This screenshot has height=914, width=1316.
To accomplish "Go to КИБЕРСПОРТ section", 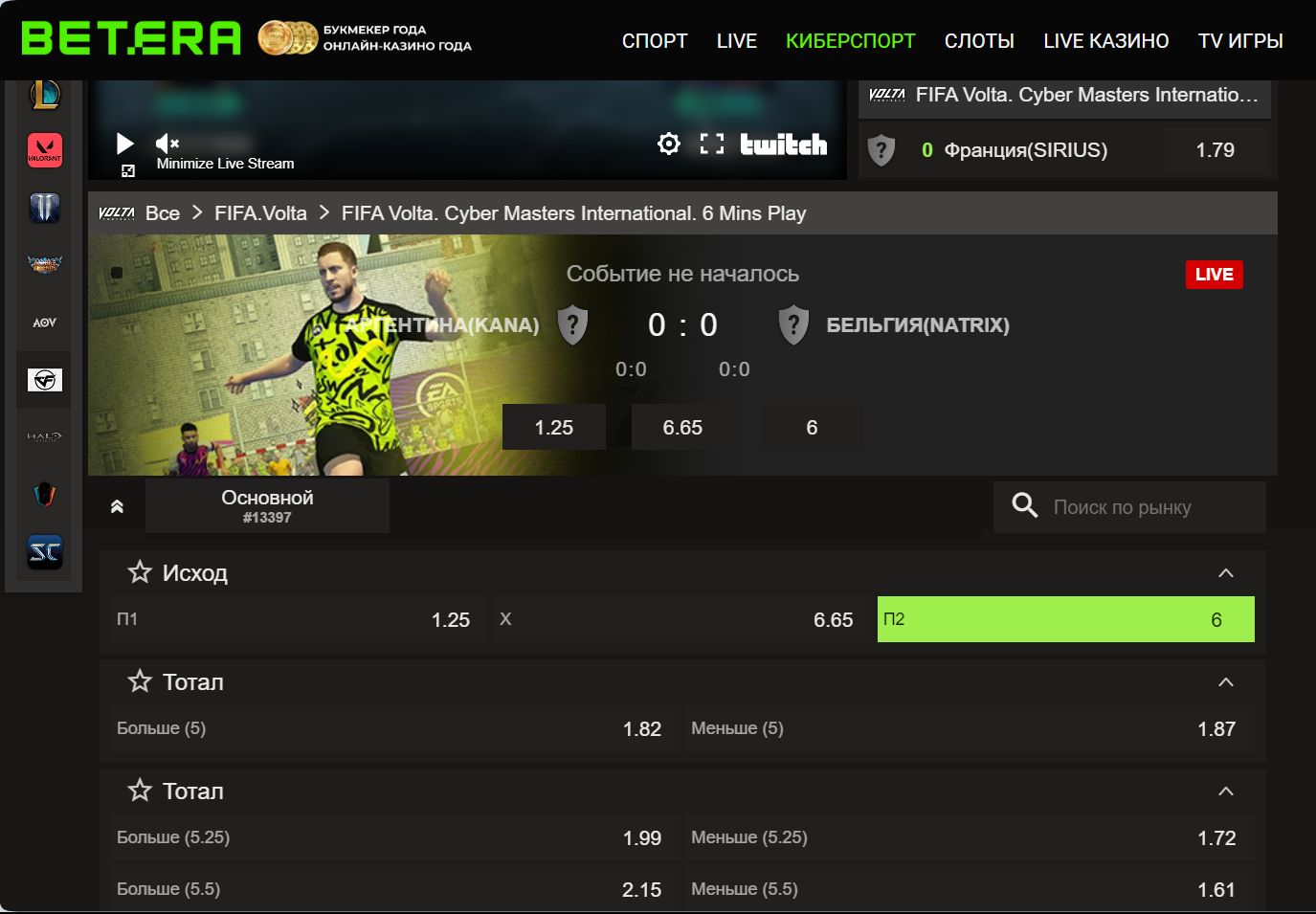I will (x=851, y=41).
